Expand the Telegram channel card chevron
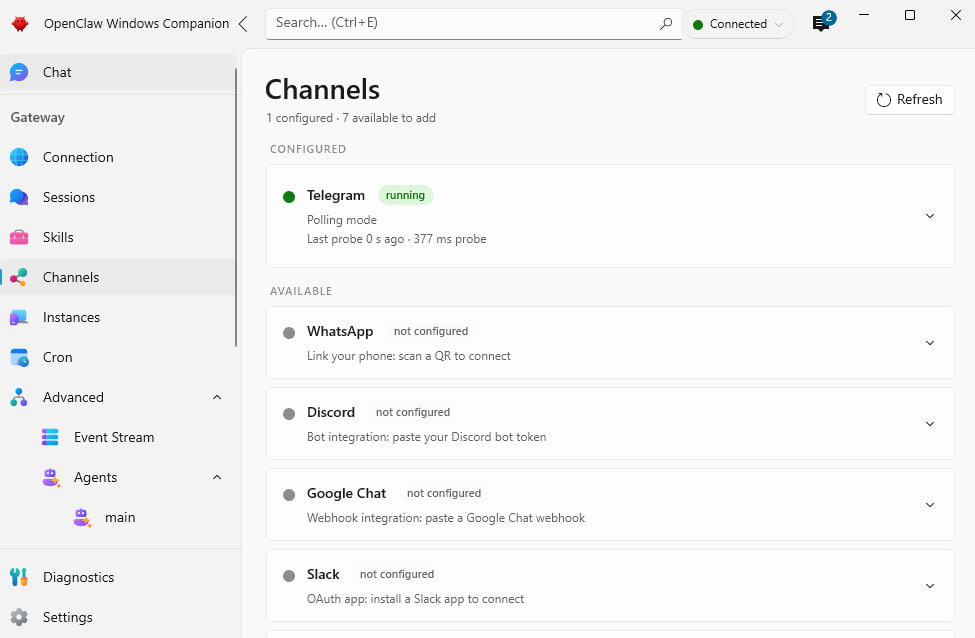Screen dimensions: 975x638 (x=930, y=216)
